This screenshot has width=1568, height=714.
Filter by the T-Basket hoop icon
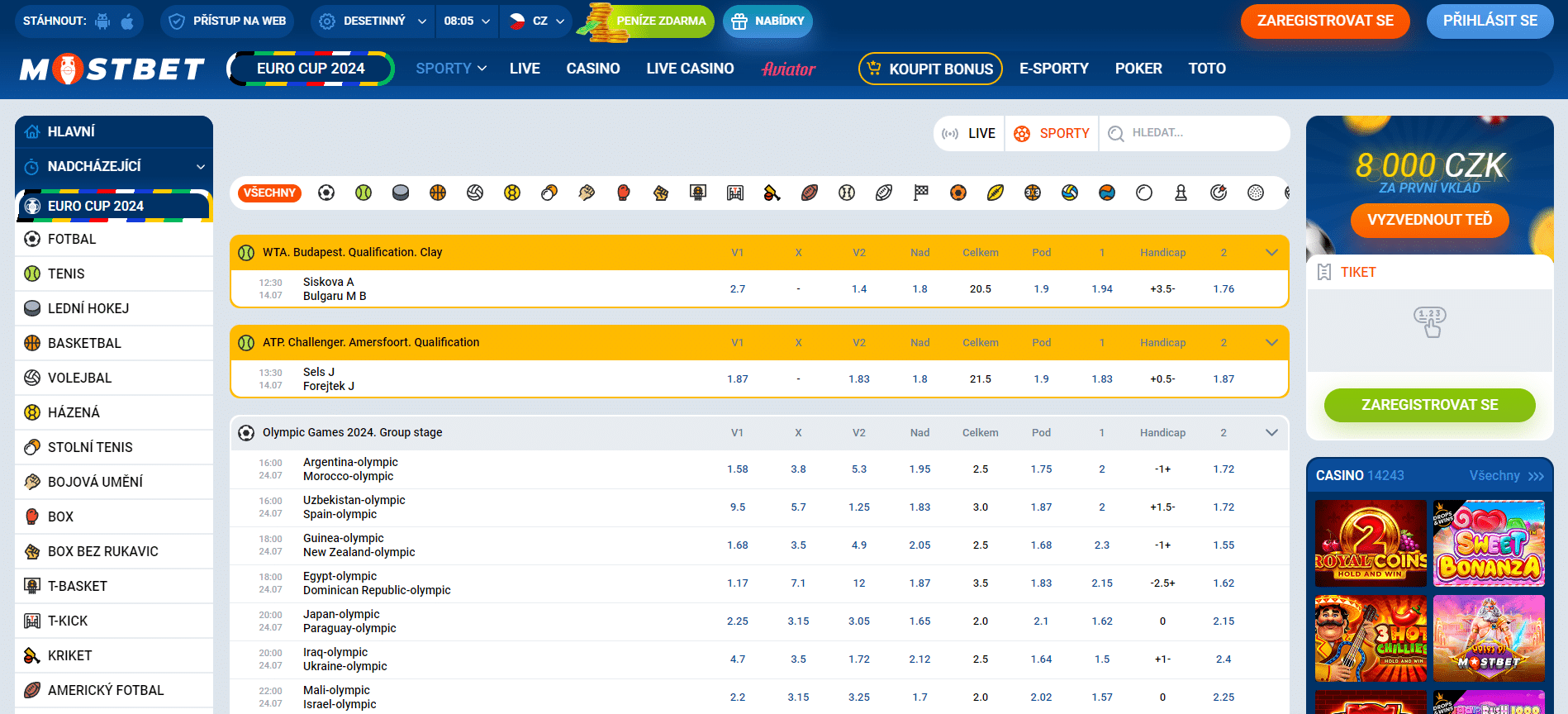click(698, 193)
